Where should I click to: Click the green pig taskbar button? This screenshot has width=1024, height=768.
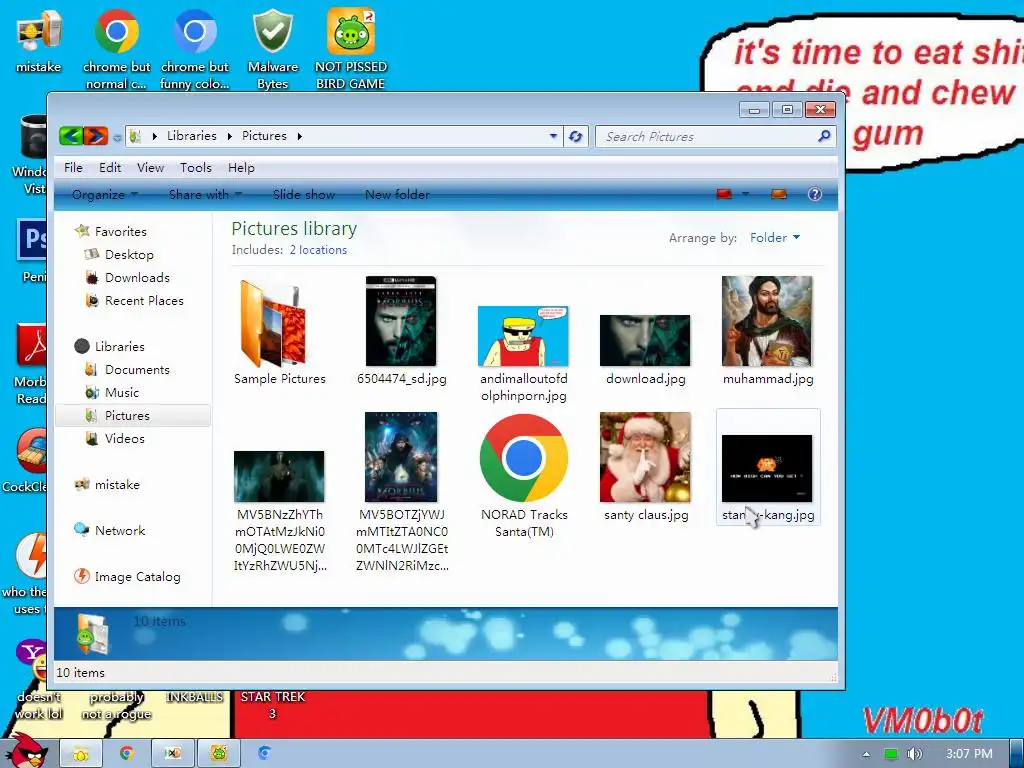tap(219, 754)
